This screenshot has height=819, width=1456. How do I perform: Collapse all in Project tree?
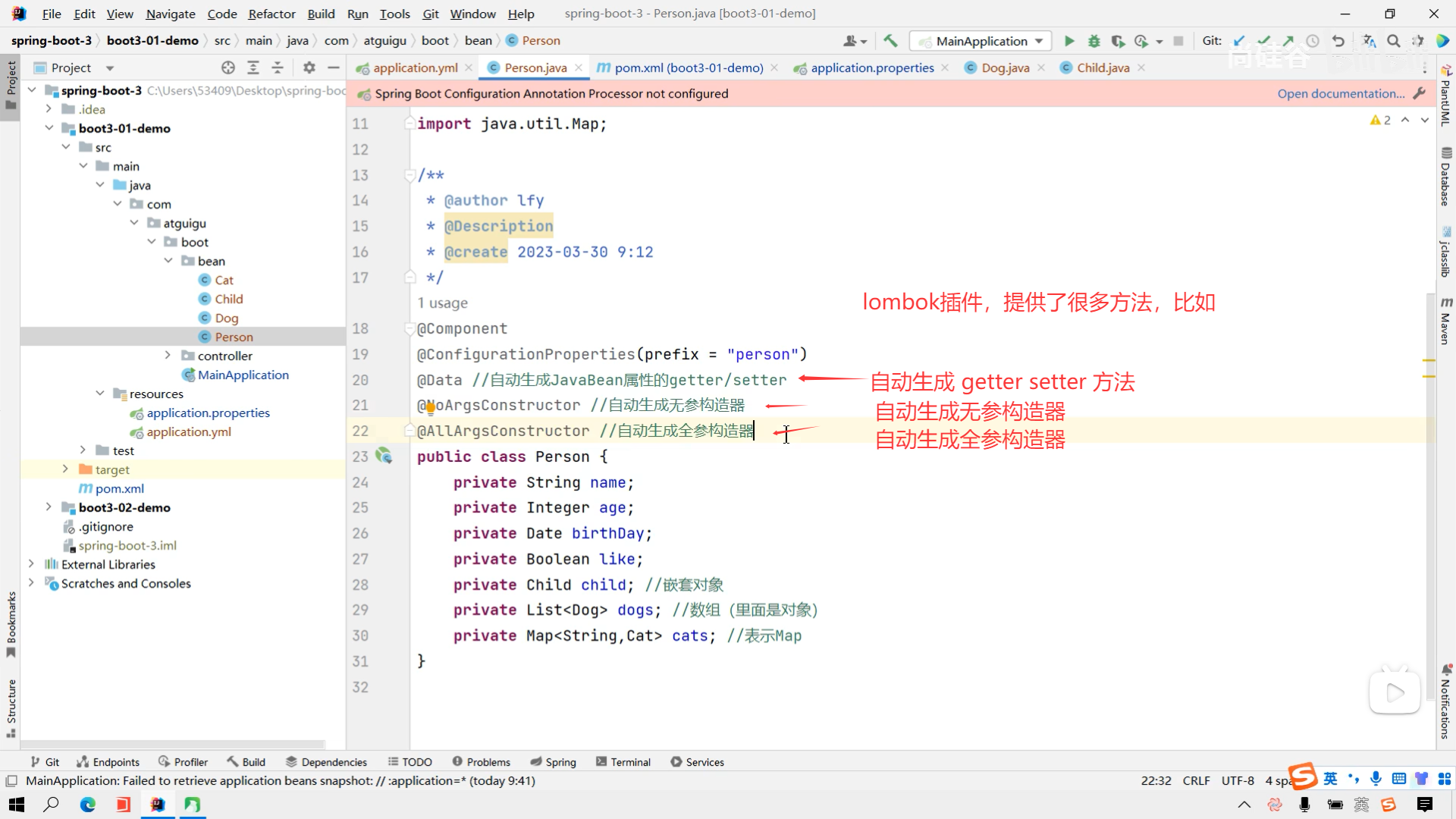tap(278, 67)
